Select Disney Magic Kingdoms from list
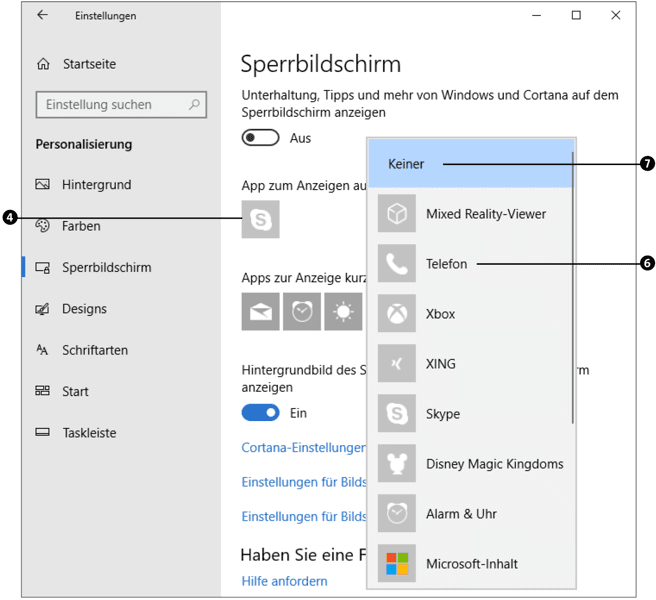The image size is (656, 600). (x=470, y=464)
